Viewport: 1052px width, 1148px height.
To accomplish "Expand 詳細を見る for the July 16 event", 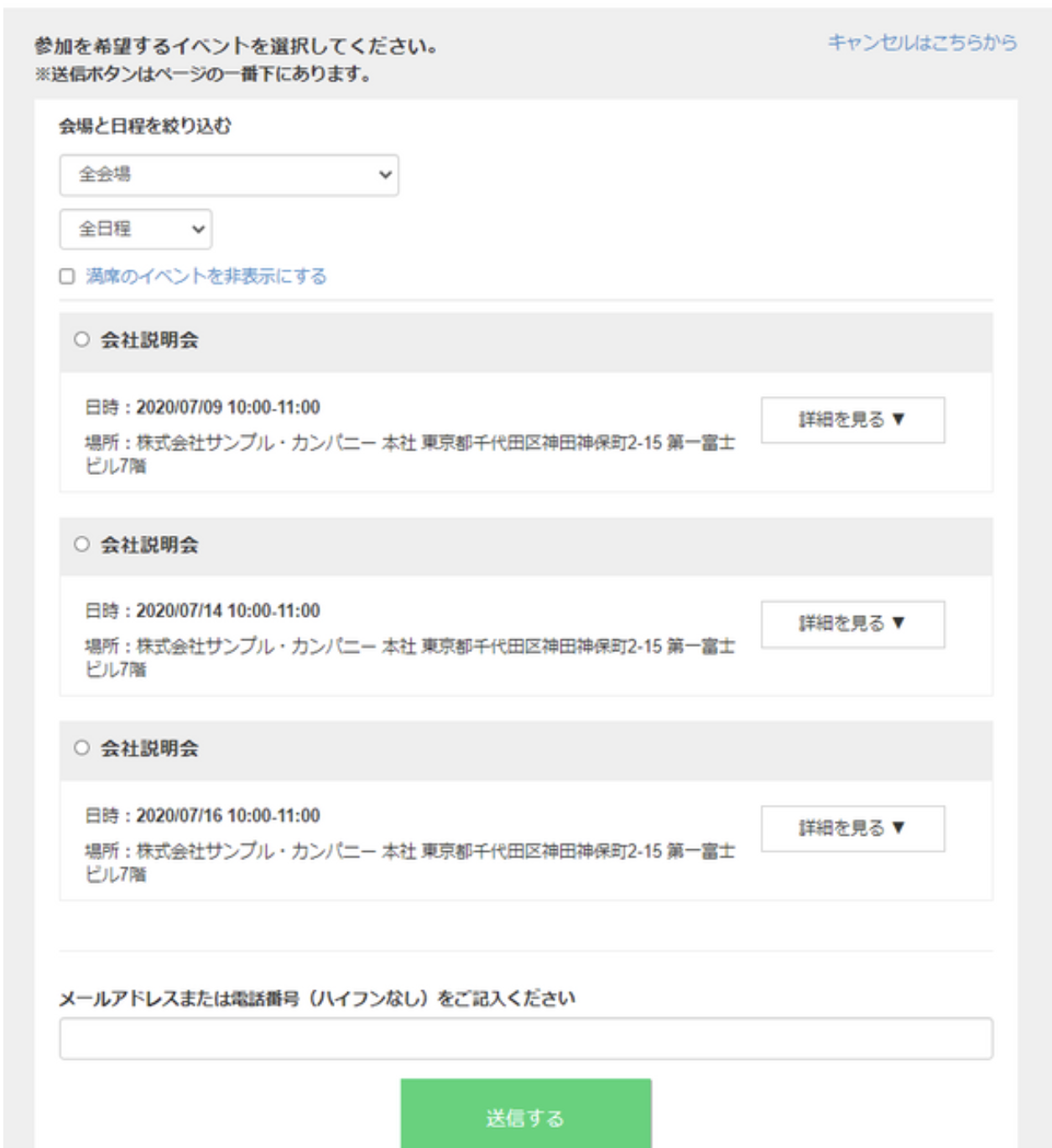I will coord(852,830).
